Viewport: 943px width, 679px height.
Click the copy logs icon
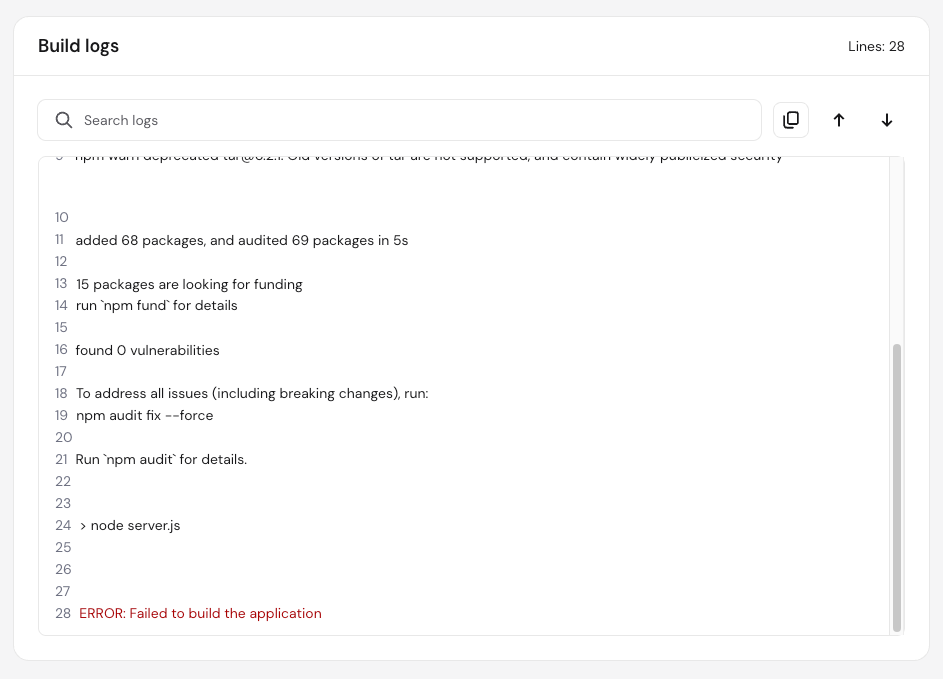(791, 120)
